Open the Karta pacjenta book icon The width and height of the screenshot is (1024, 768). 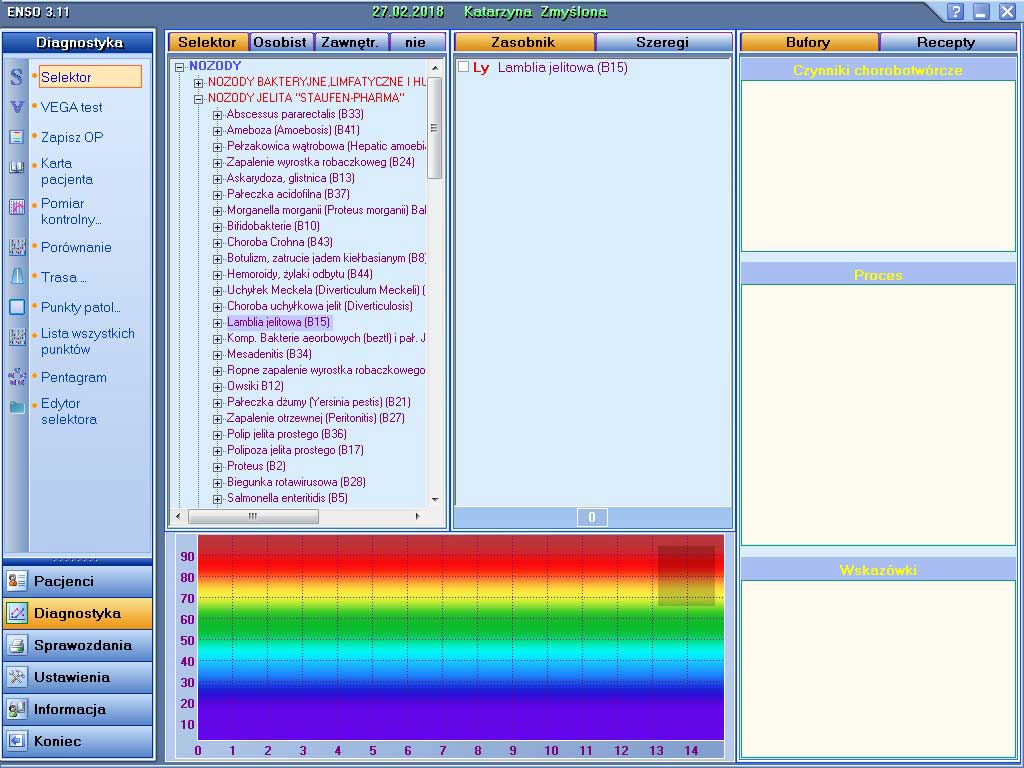[17, 168]
